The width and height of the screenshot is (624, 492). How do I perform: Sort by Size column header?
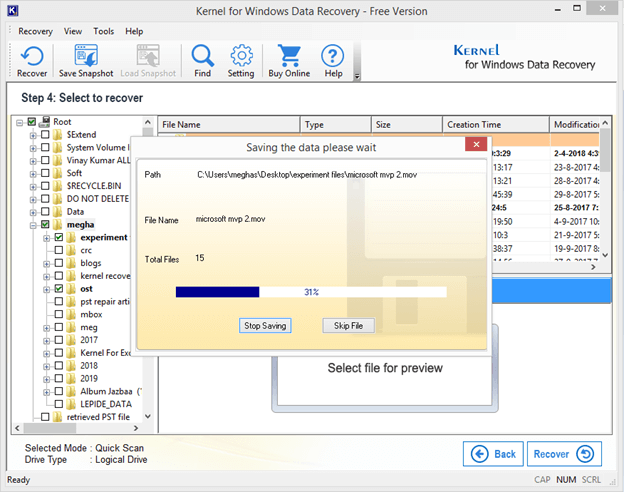coord(407,125)
